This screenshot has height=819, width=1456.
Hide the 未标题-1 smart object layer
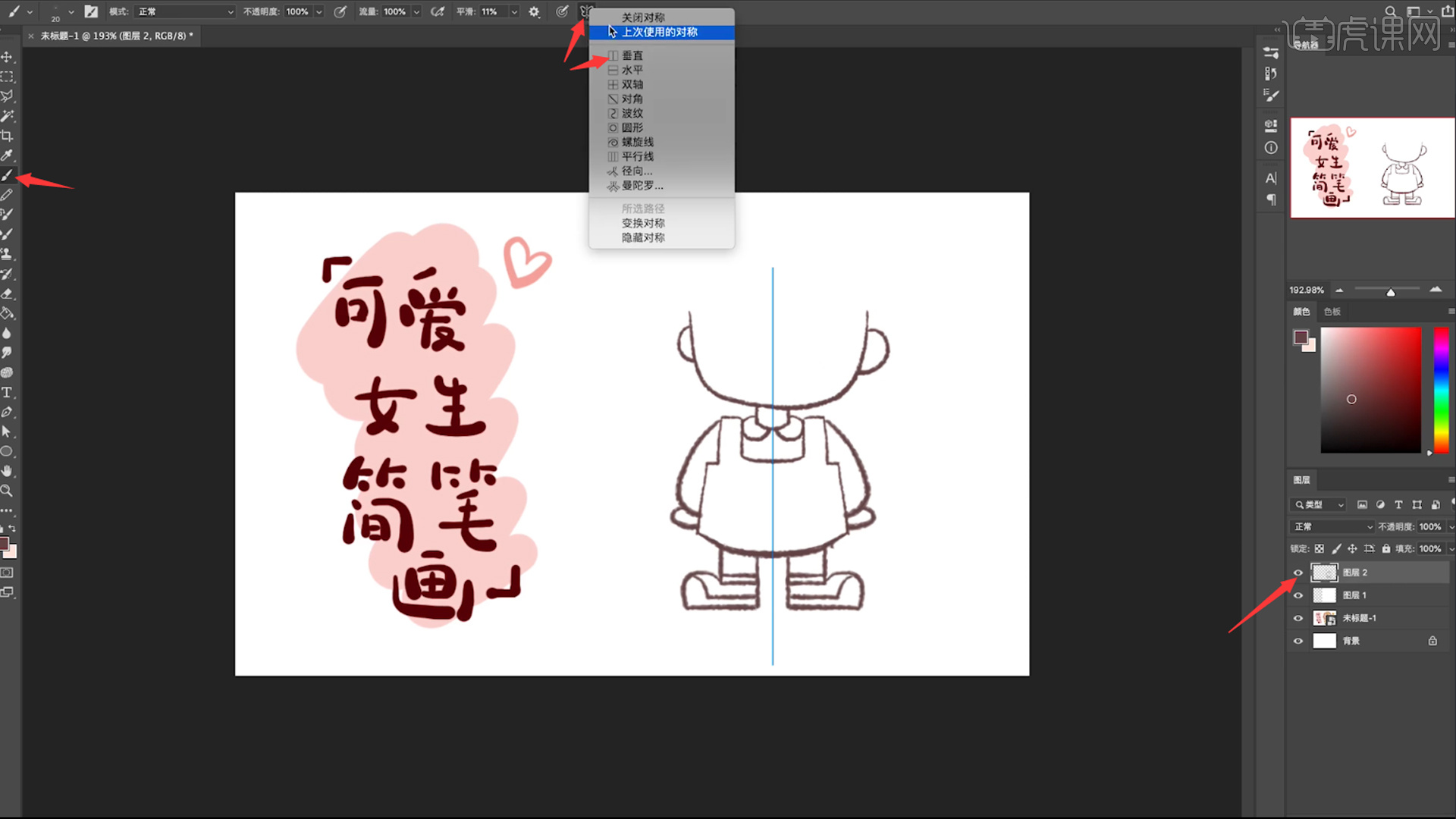(x=1298, y=618)
